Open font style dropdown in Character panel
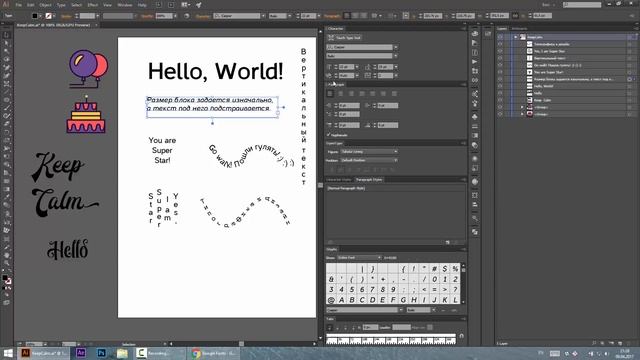 (396, 56)
